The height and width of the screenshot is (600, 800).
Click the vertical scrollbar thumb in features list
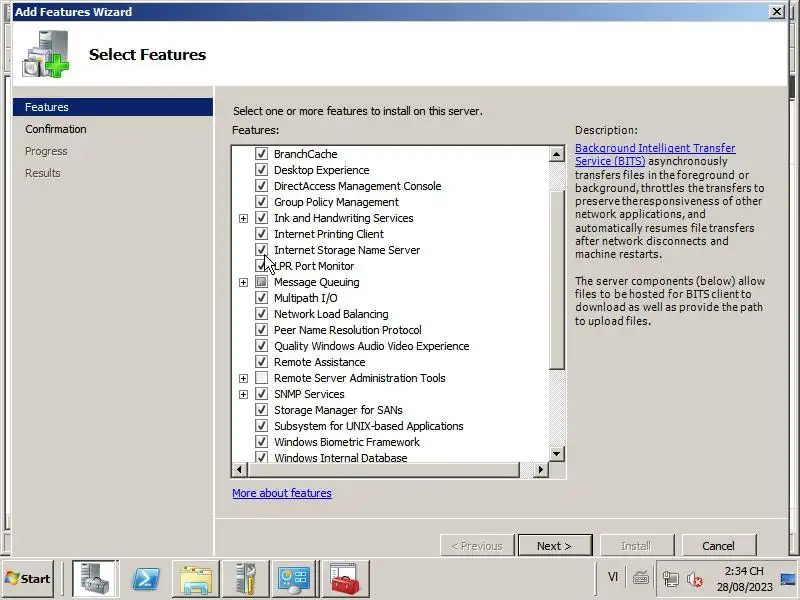pyautogui.click(x=557, y=280)
